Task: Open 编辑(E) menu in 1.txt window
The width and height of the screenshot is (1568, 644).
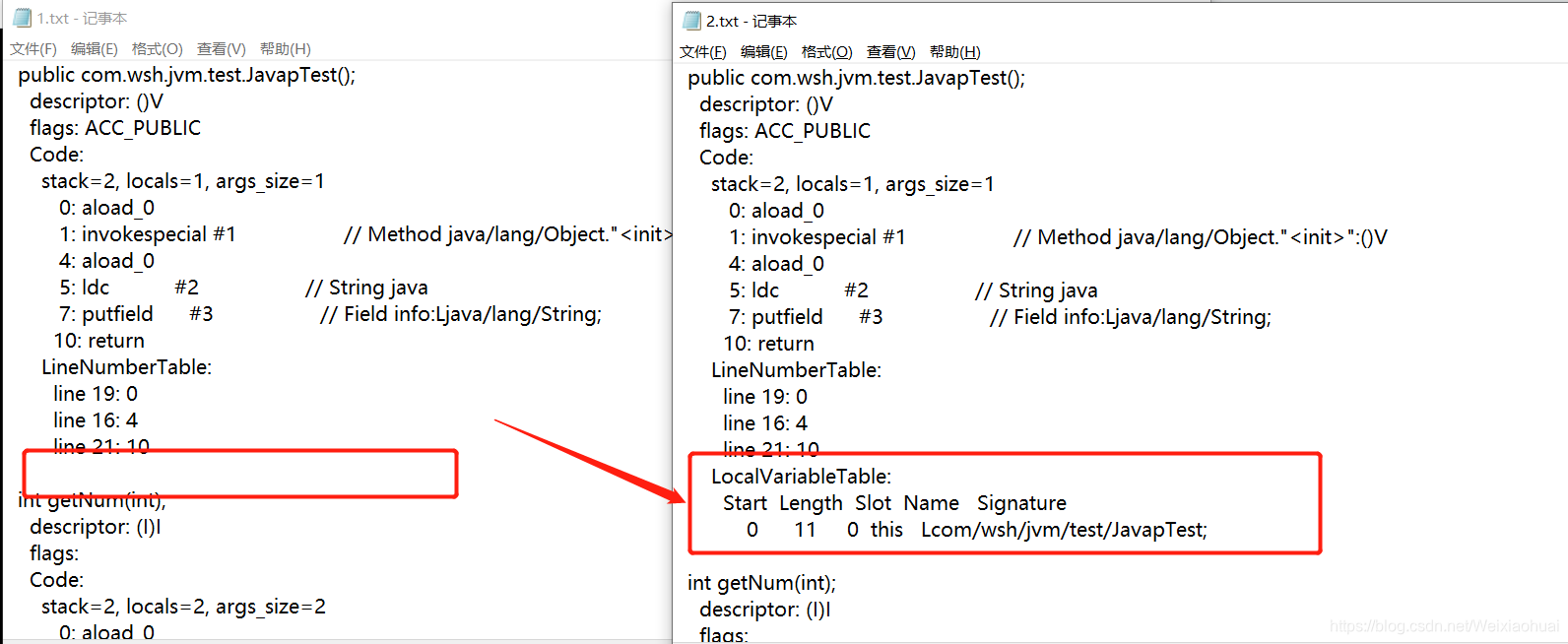Action: [95, 49]
